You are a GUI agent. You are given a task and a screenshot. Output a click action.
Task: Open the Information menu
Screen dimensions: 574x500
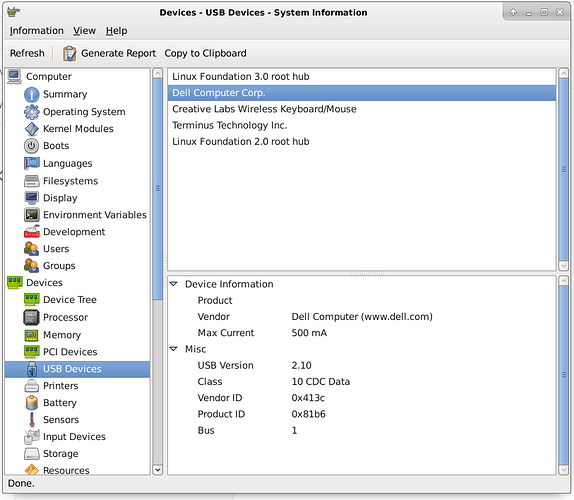[x=37, y=31]
